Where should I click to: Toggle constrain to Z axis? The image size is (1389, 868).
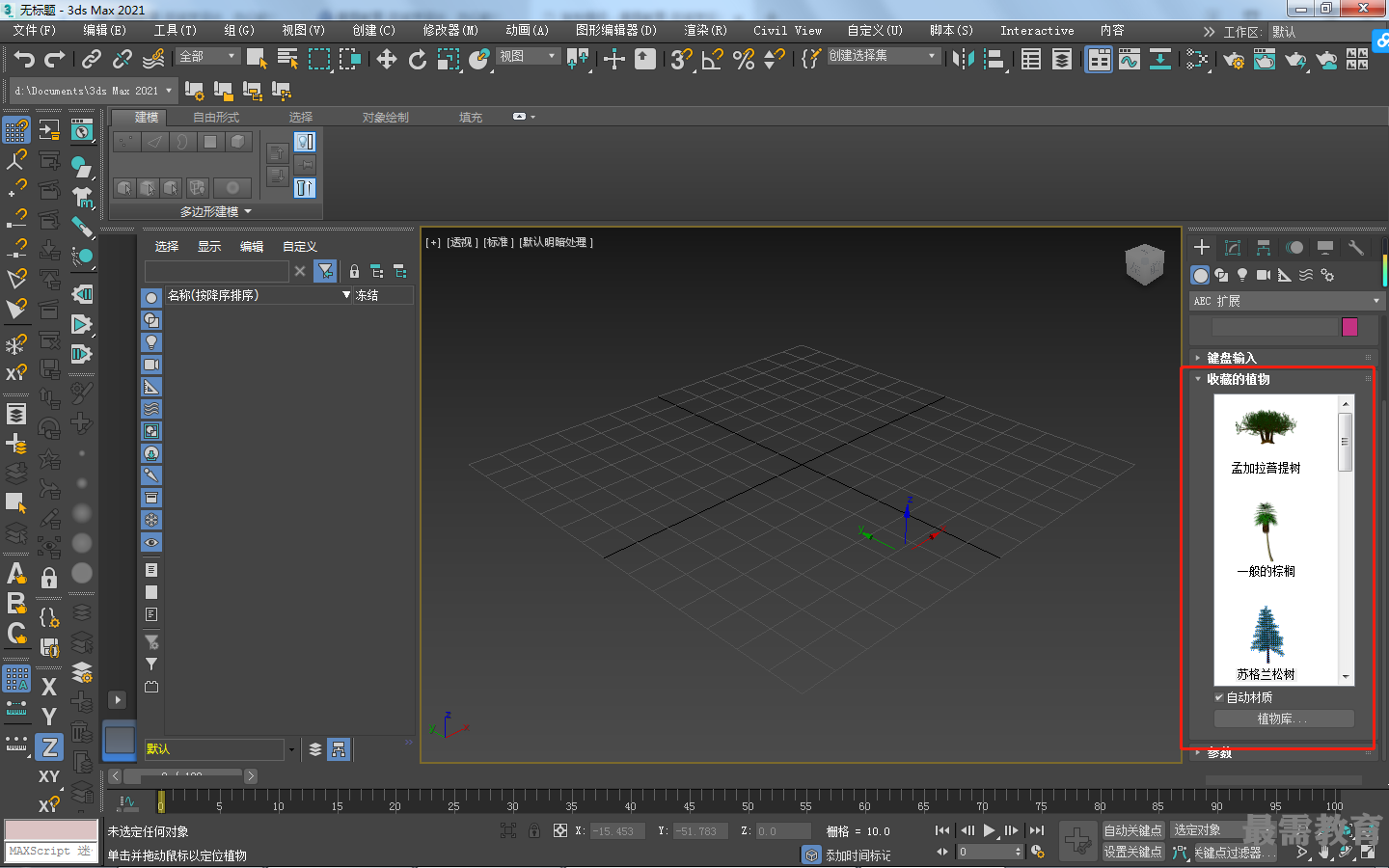(49, 747)
